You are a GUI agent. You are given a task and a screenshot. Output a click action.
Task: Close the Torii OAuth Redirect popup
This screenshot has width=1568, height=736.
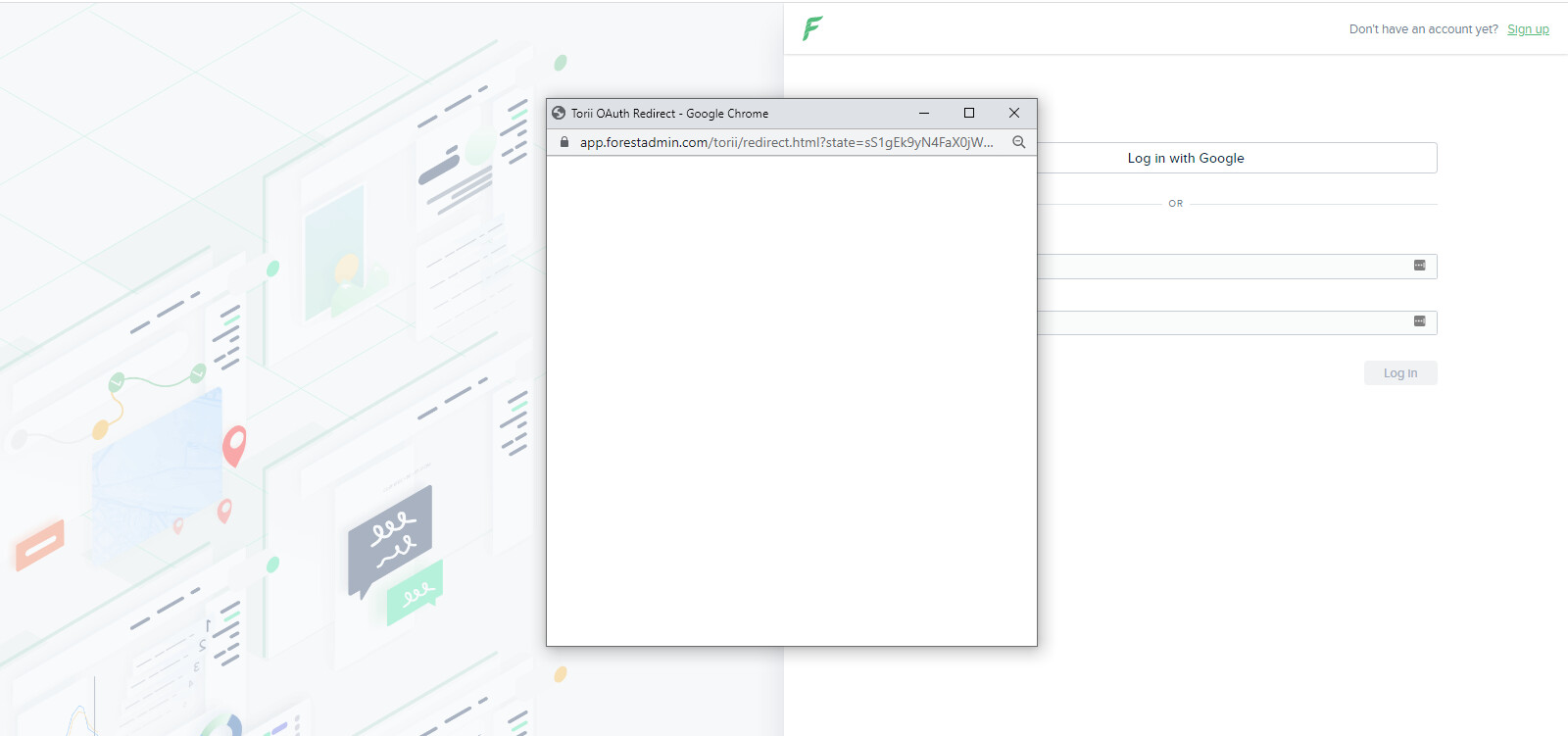[1014, 113]
